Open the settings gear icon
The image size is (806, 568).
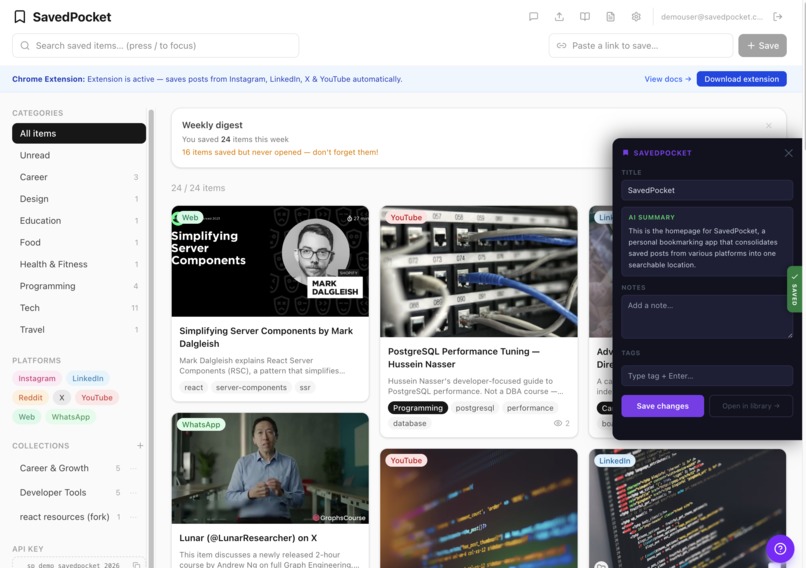[636, 17]
